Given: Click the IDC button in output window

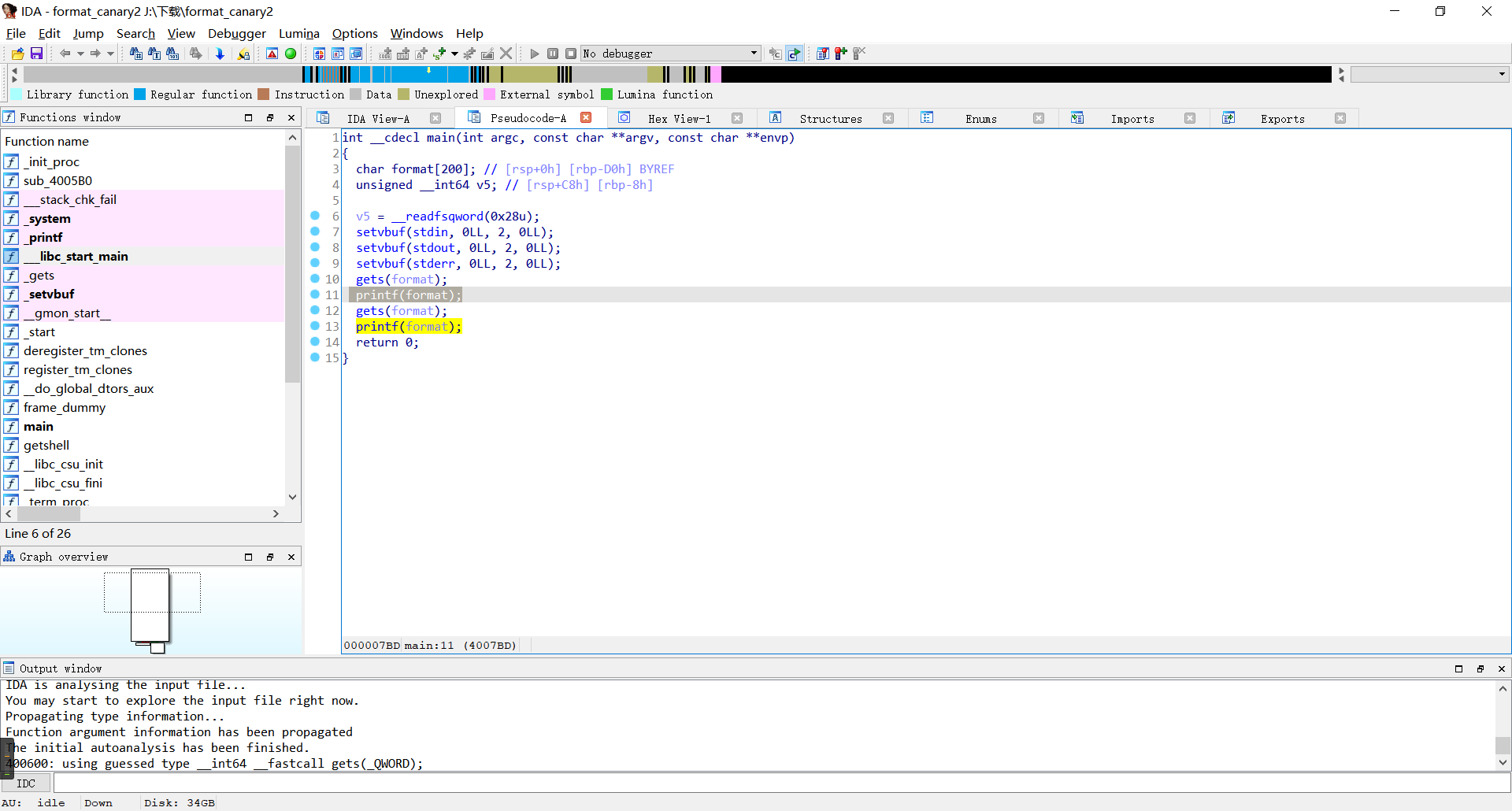Looking at the screenshot, I should click(x=26, y=783).
